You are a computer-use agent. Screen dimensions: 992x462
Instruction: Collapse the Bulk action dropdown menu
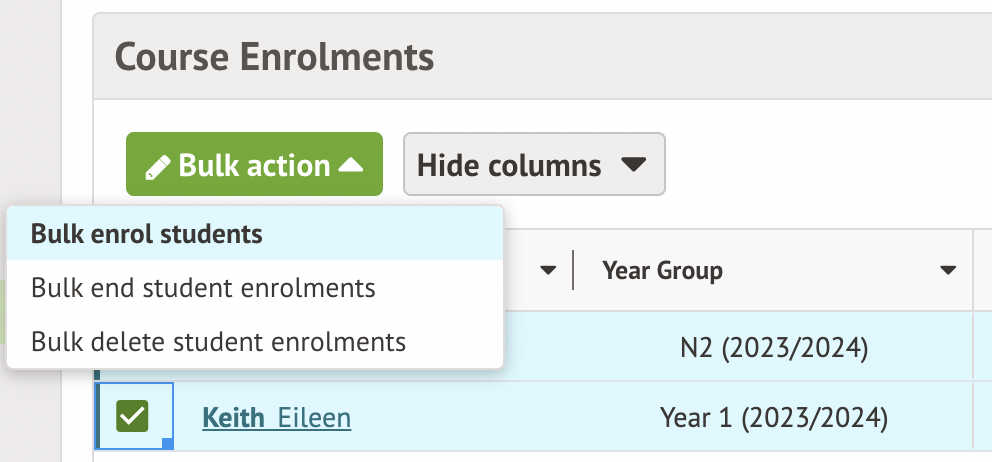click(x=254, y=165)
